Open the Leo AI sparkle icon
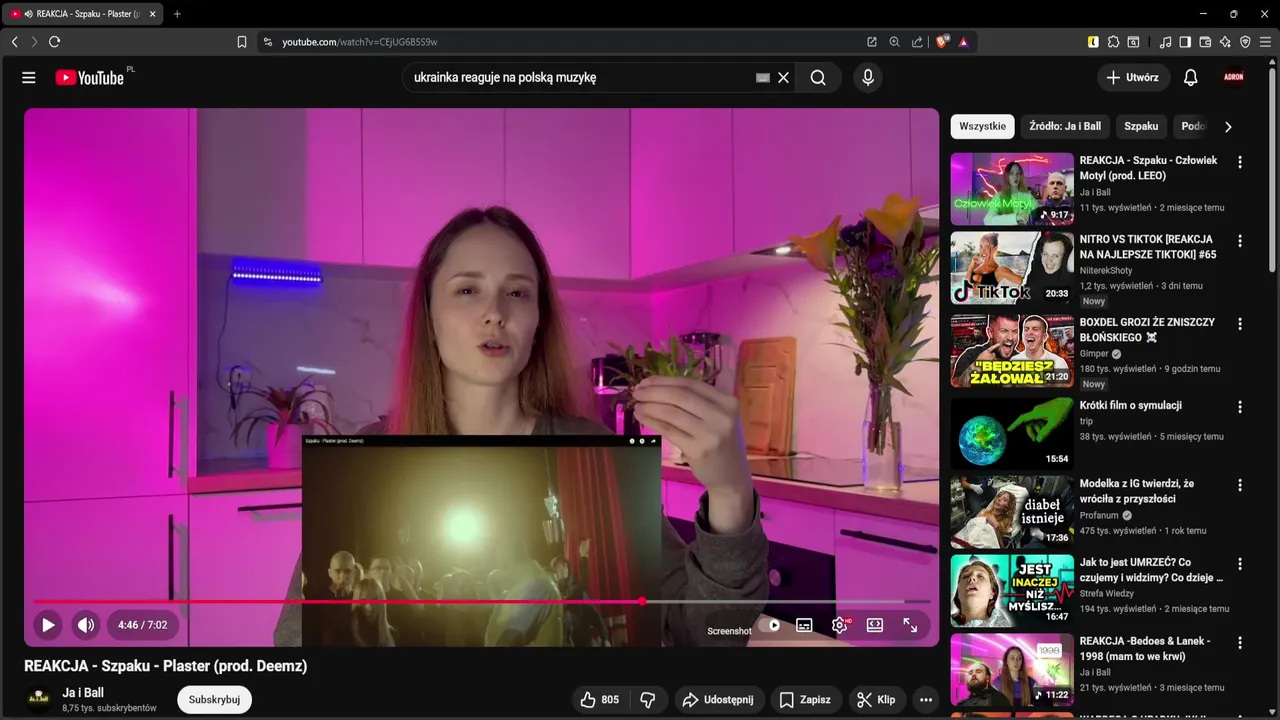 tap(1225, 42)
